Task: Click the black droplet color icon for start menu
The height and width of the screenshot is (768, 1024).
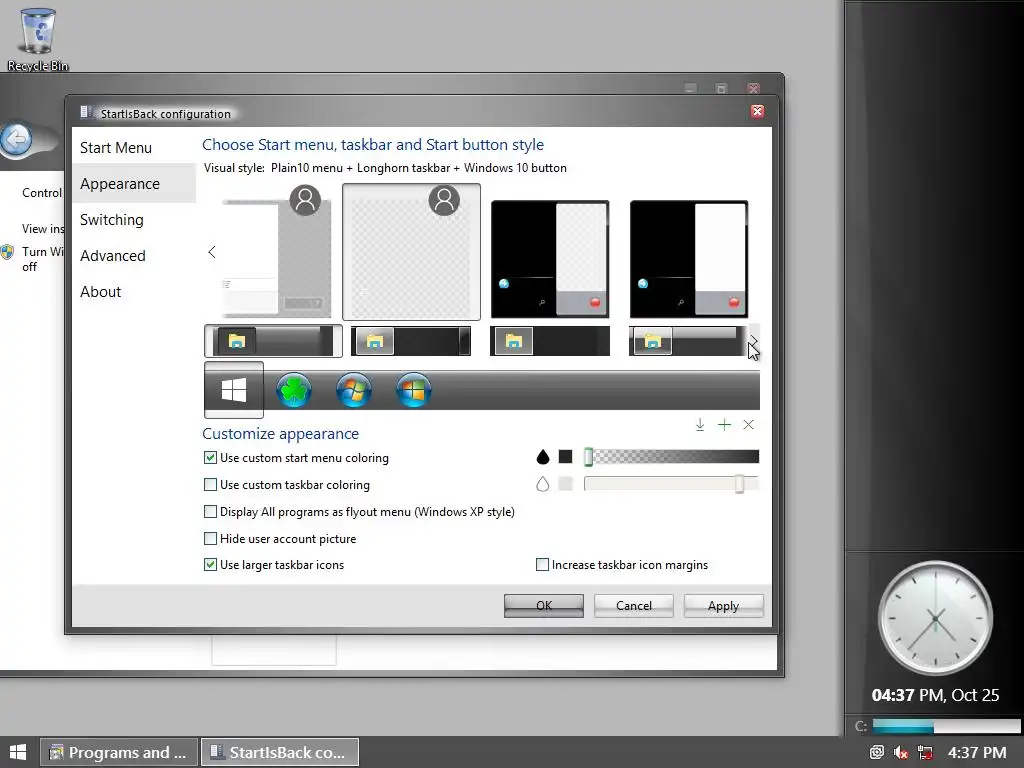Action: (543, 457)
